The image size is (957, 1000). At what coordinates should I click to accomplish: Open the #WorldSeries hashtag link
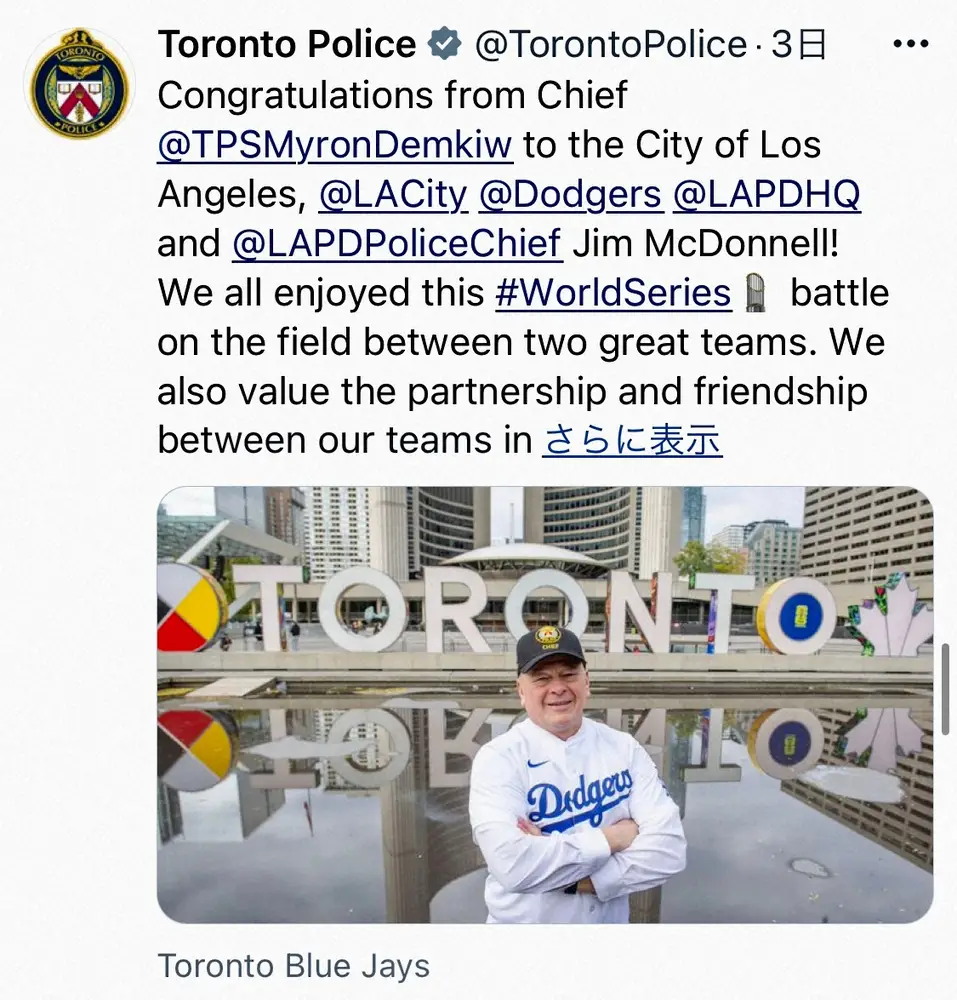(613, 293)
